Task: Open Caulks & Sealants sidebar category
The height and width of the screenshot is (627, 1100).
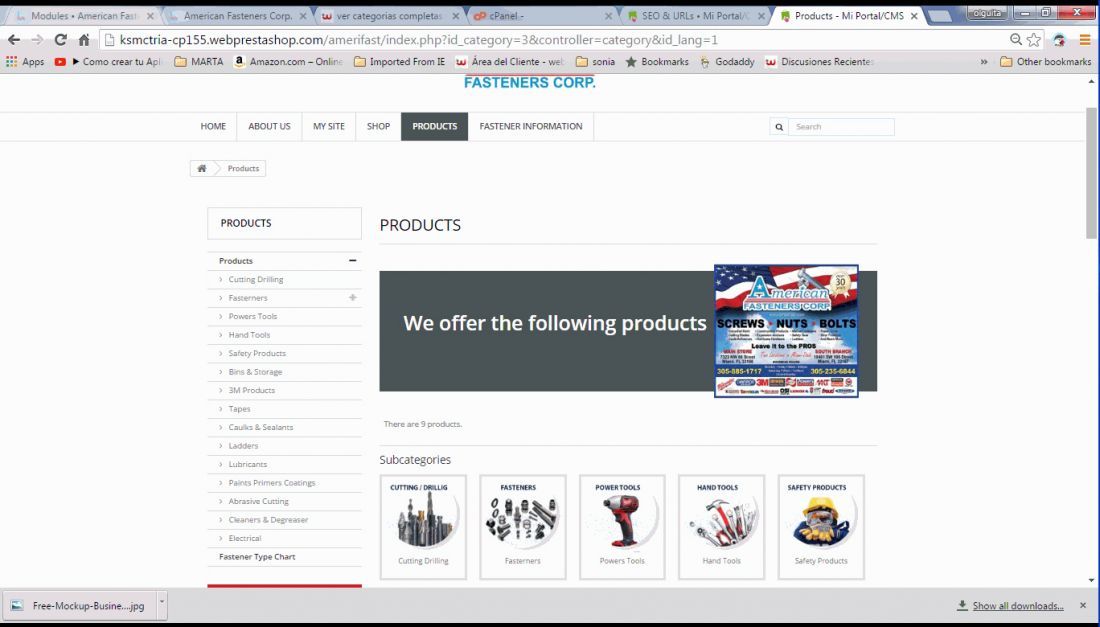Action: 260,427
